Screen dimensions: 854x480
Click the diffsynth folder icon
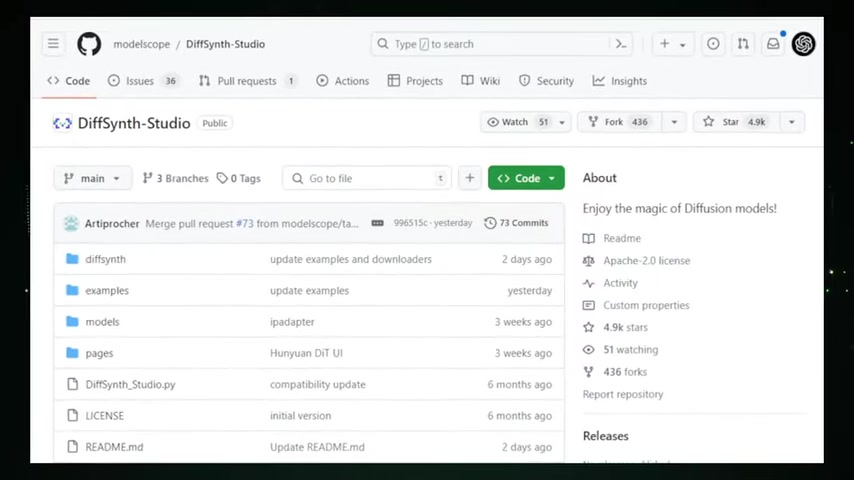click(72, 259)
